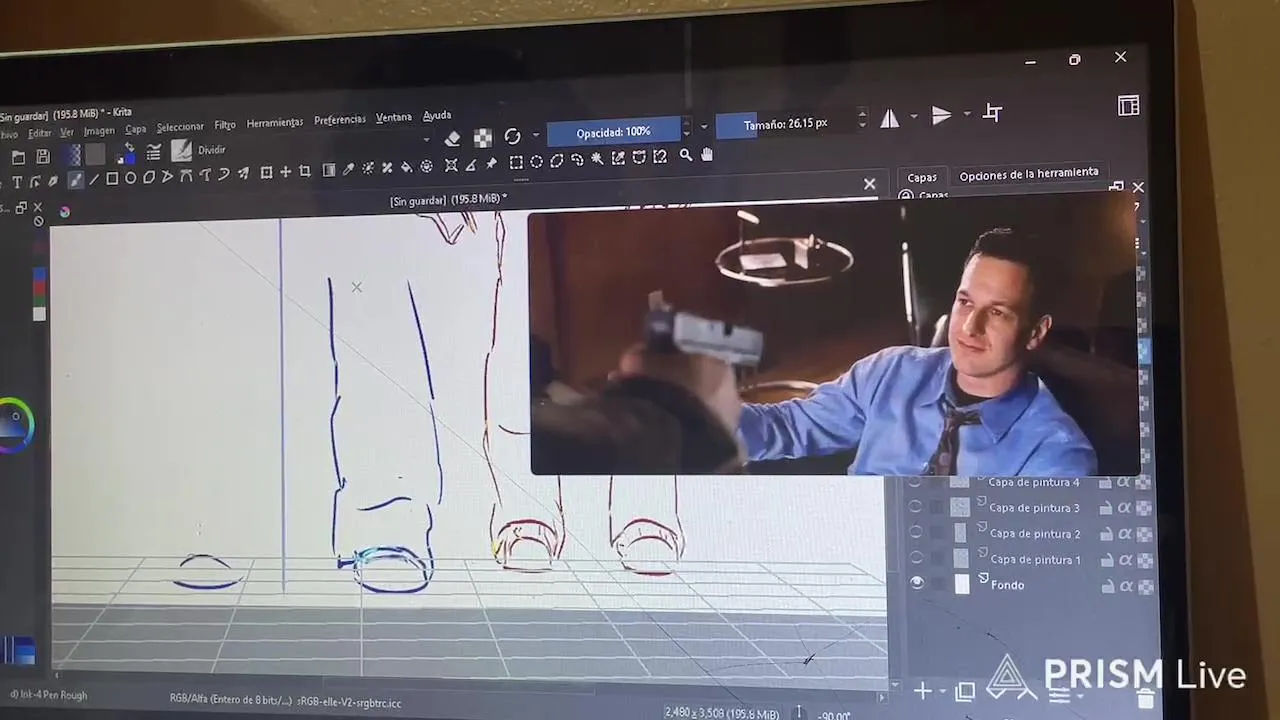
Task: Select the Polygon tool
Action: (148, 178)
